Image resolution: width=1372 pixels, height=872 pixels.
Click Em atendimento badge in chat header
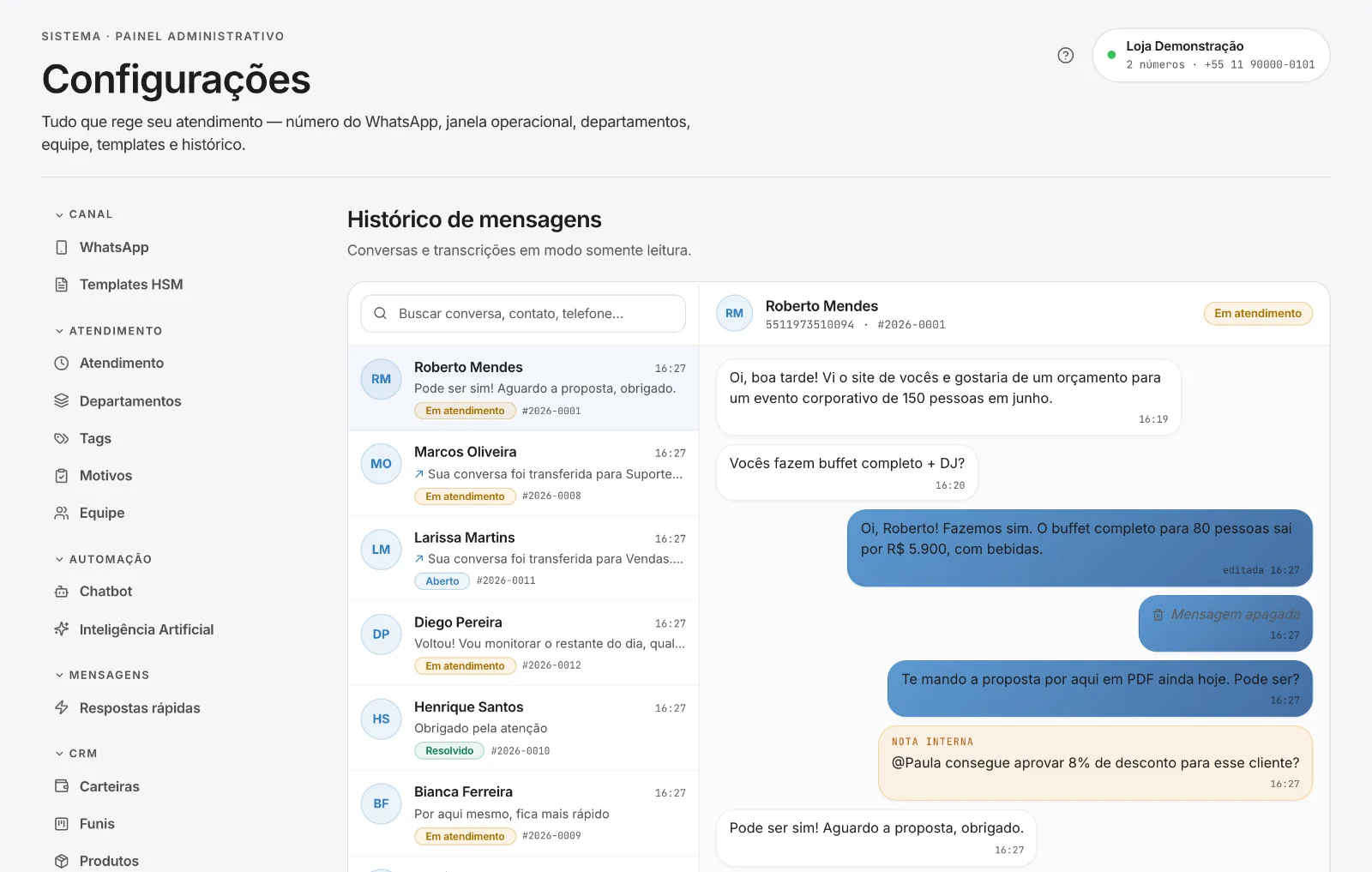coord(1258,314)
